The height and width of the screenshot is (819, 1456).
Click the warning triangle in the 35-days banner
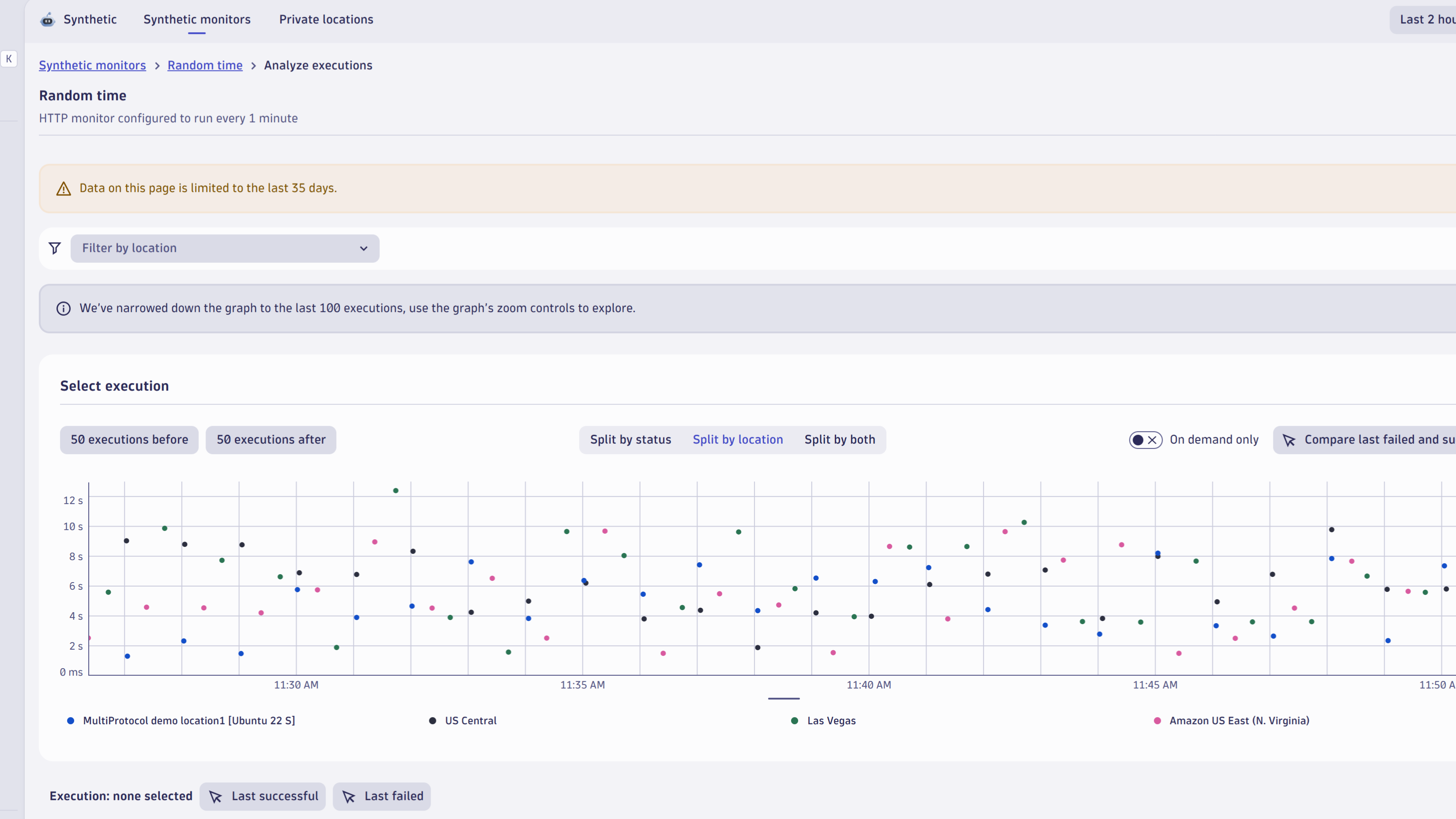[x=63, y=188]
